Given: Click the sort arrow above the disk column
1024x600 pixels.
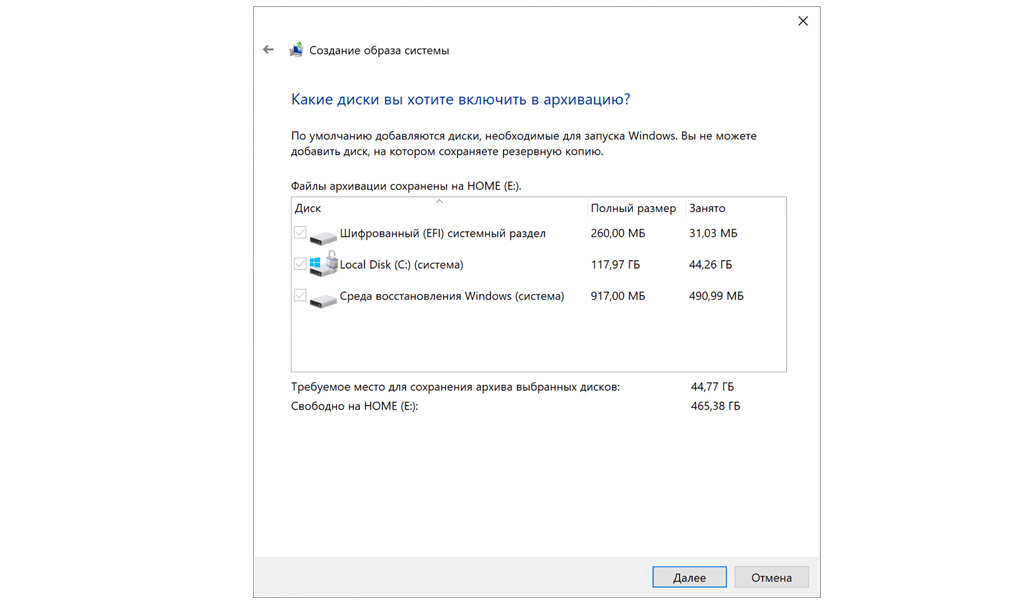Looking at the screenshot, I should click(440, 201).
